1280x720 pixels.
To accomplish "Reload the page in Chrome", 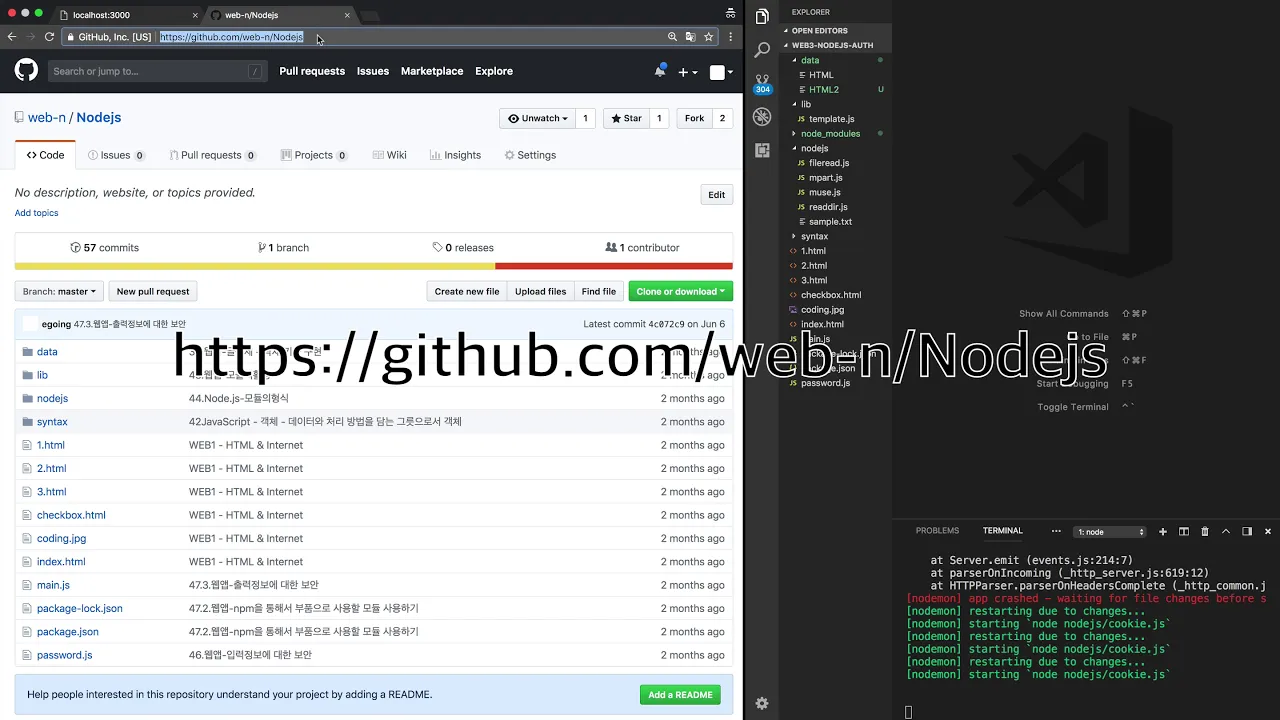I will (49, 37).
